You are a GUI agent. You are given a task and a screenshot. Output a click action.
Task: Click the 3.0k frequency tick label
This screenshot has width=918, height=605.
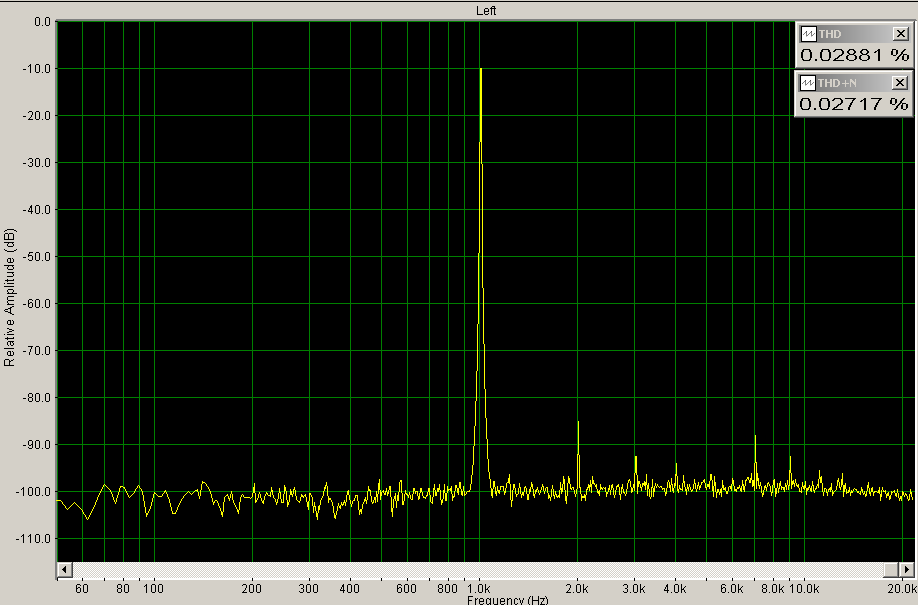pyautogui.click(x=634, y=589)
